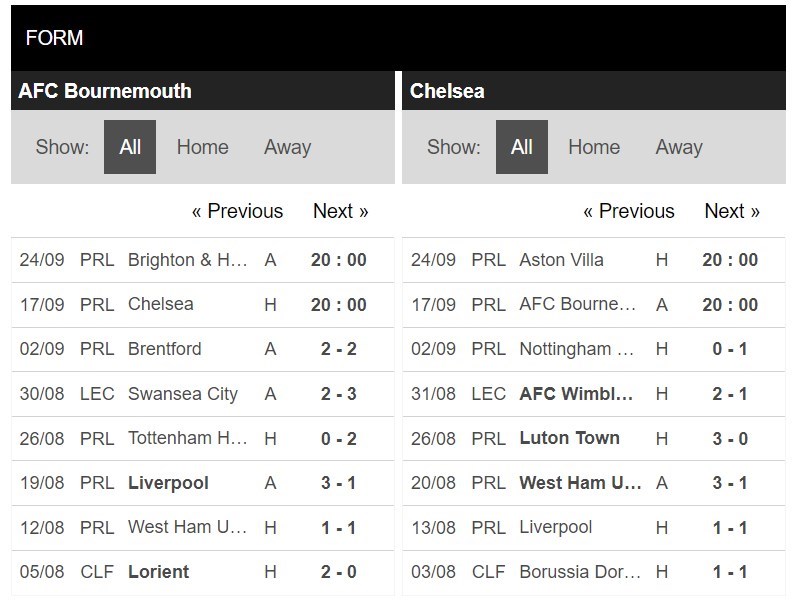Show AFC Bournemouth Away matches only
This screenshot has height=612, width=796.
pos(287,147)
